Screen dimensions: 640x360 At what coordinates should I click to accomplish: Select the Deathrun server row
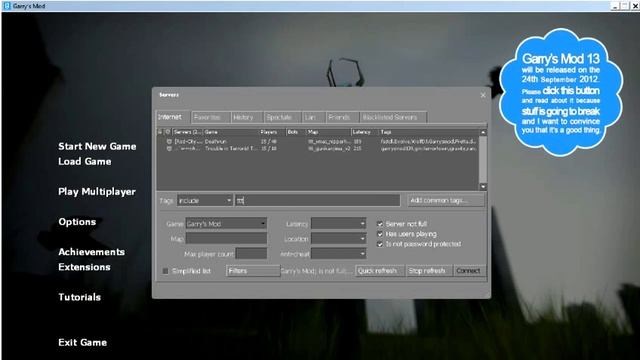(x=318, y=142)
